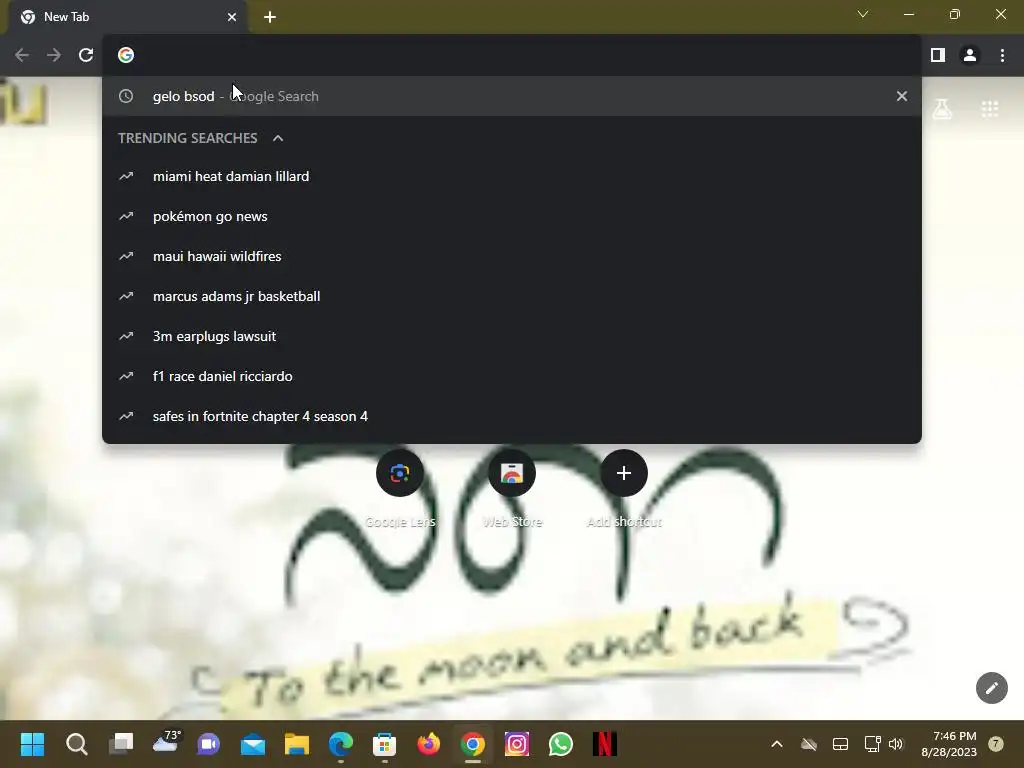Open Netflix from the taskbar
The image size is (1024, 768).
click(605, 744)
